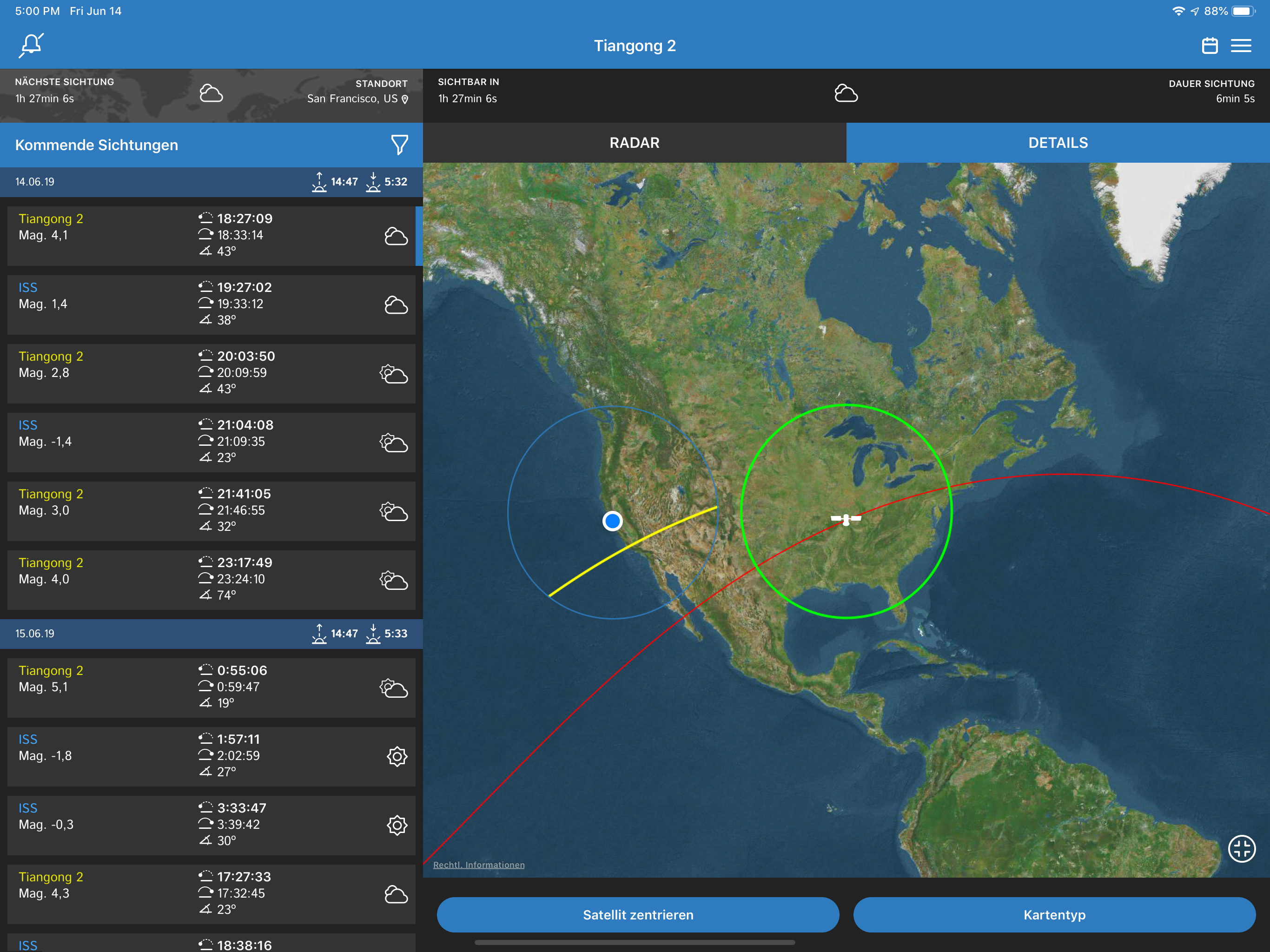The image size is (1270, 952).
Task: Tap the Kommende Sichtungen heading
Action: (96, 145)
